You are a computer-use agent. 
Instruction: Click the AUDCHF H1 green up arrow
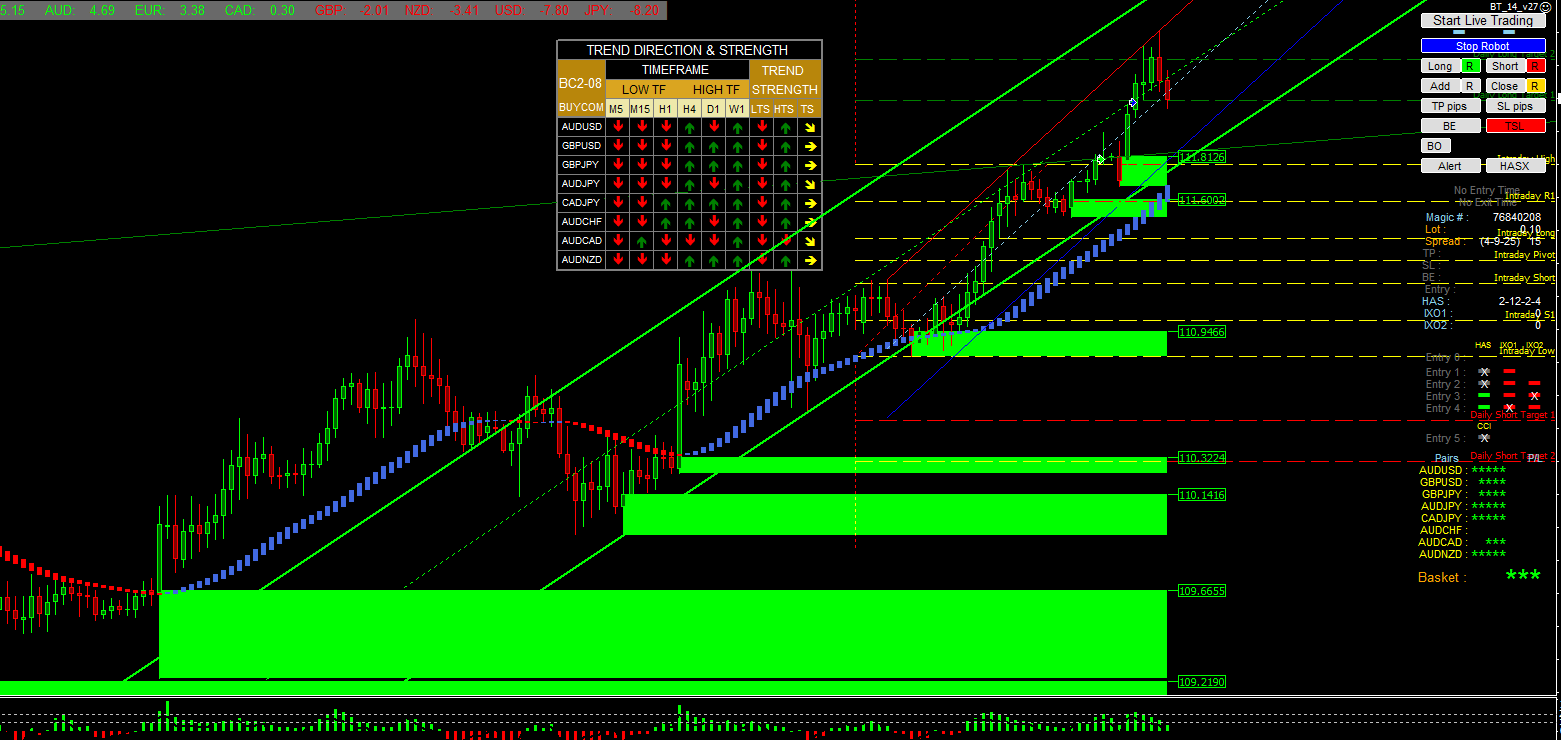pyautogui.click(x=665, y=222)
